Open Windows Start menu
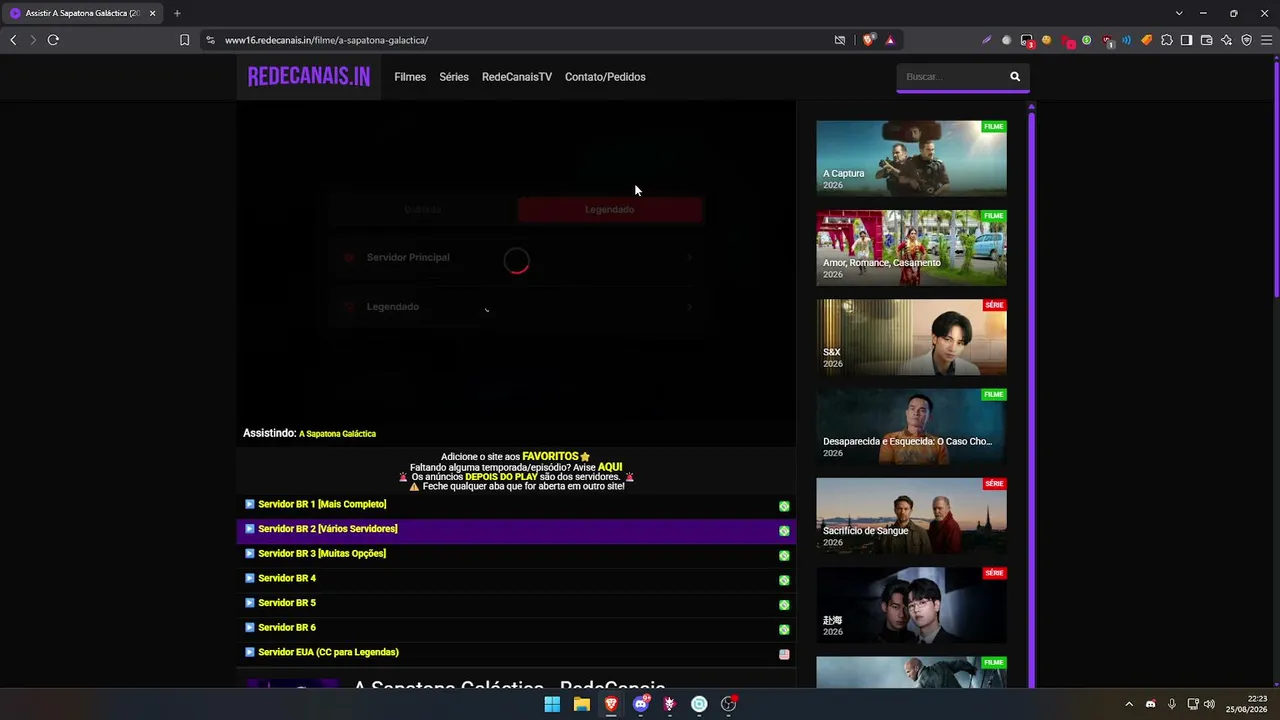This screenshot has width=1280, height=720. coord(552,704)
